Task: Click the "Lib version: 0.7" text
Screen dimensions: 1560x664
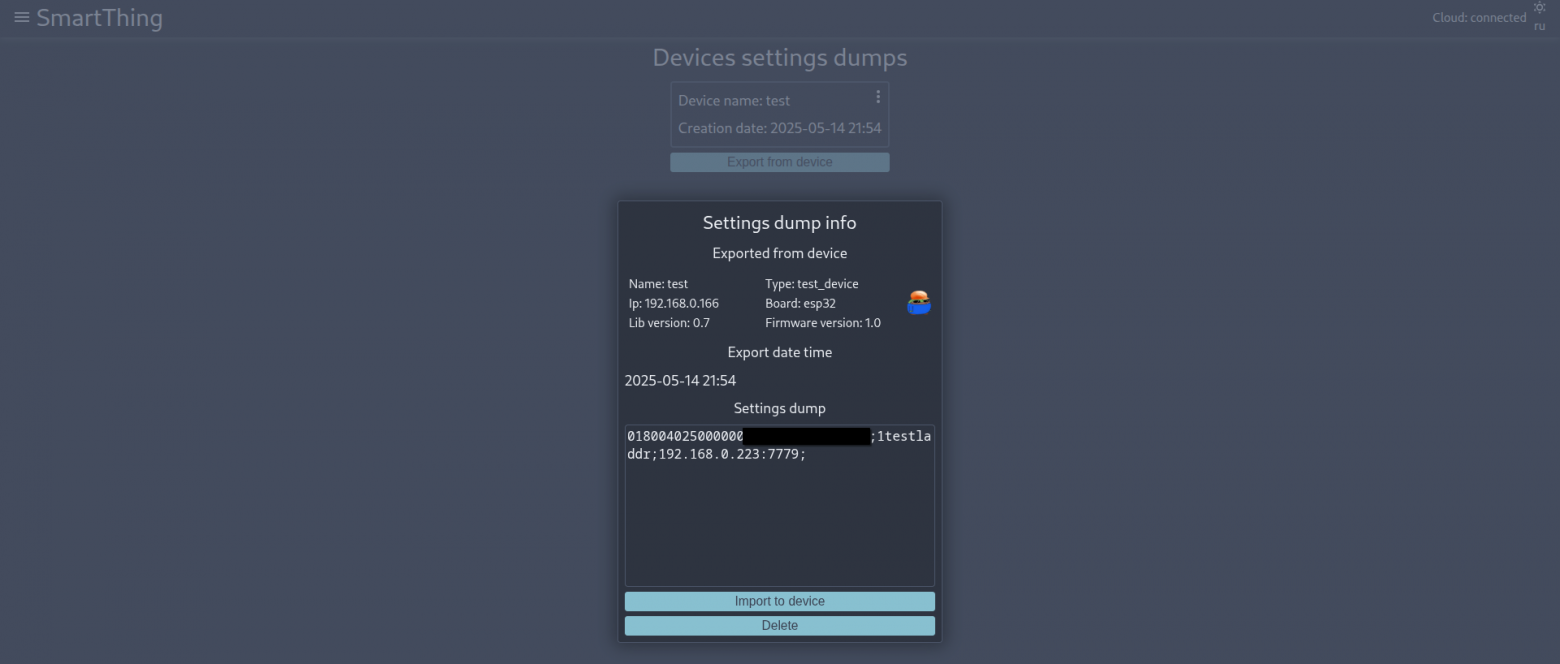Action: coord(669,323)
